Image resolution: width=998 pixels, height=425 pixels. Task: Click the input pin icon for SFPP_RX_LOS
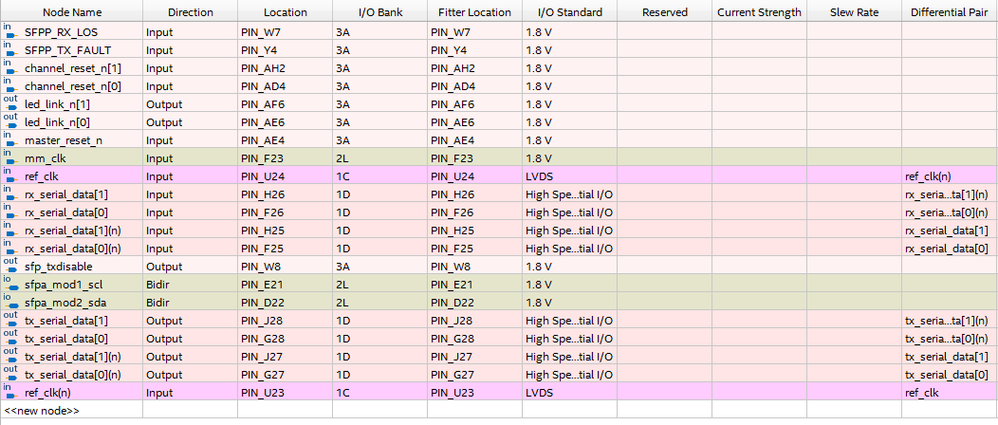click(10, 31)
